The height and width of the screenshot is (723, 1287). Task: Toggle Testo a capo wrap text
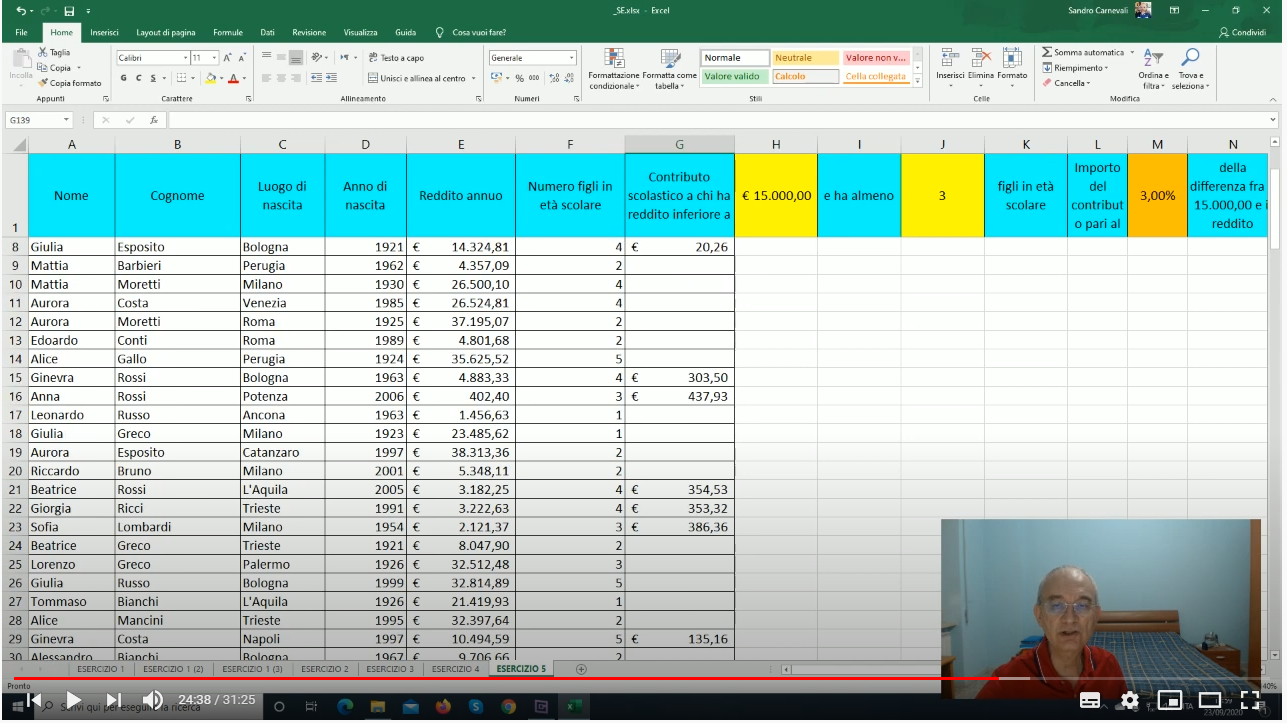396,58
